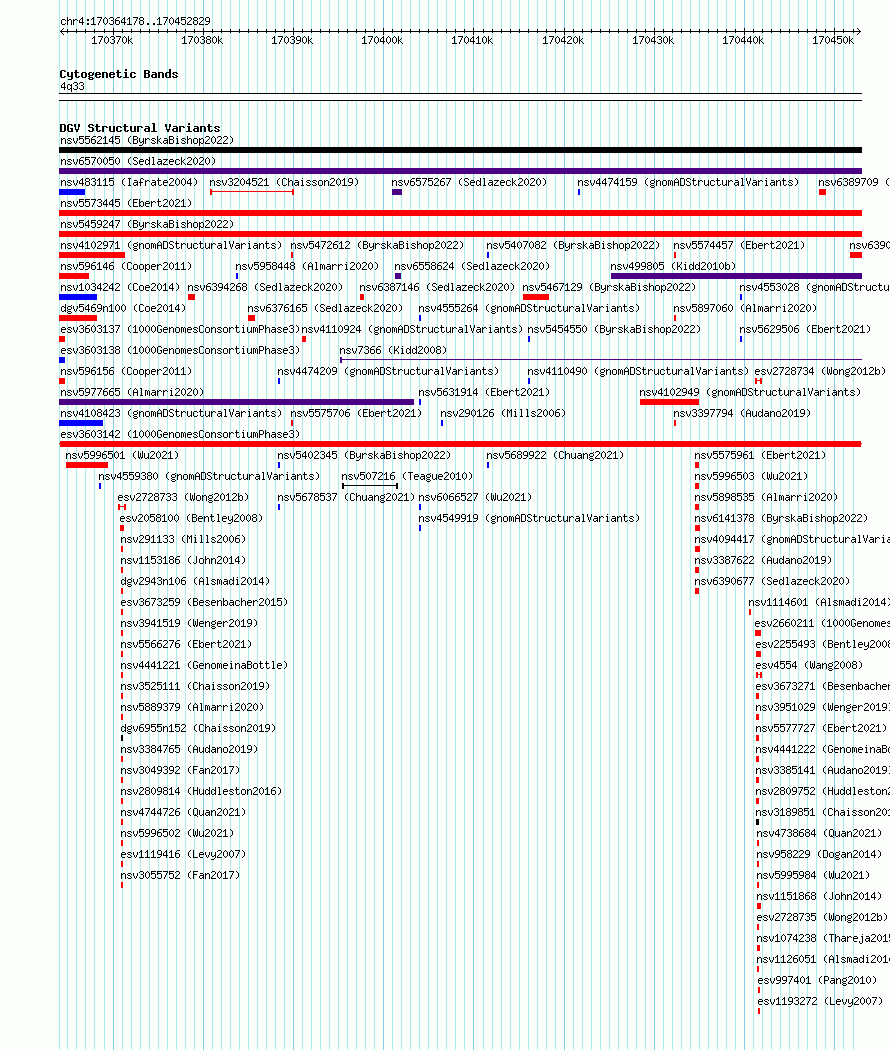The height and width of the screenshot is (1050, 890).
Task: Click the Cytogenetic Bands track heading
Action: [x=119, y=74]
